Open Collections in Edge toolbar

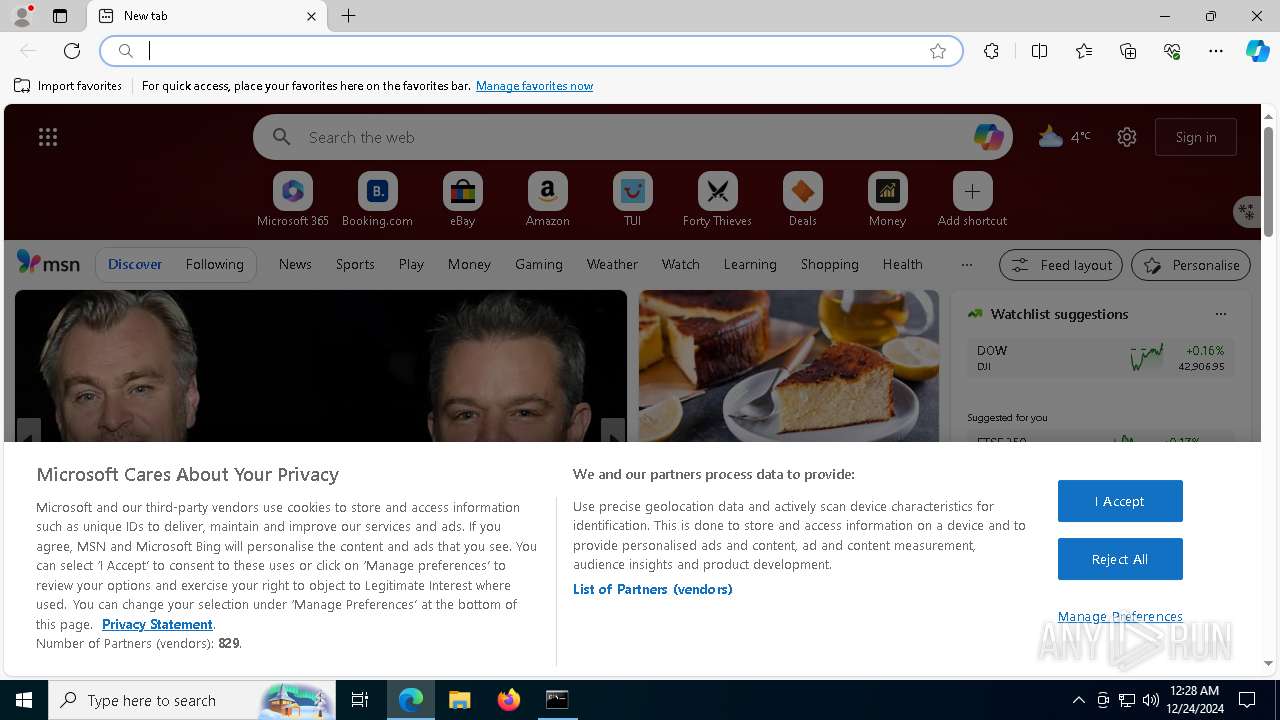pos(1128,51)
